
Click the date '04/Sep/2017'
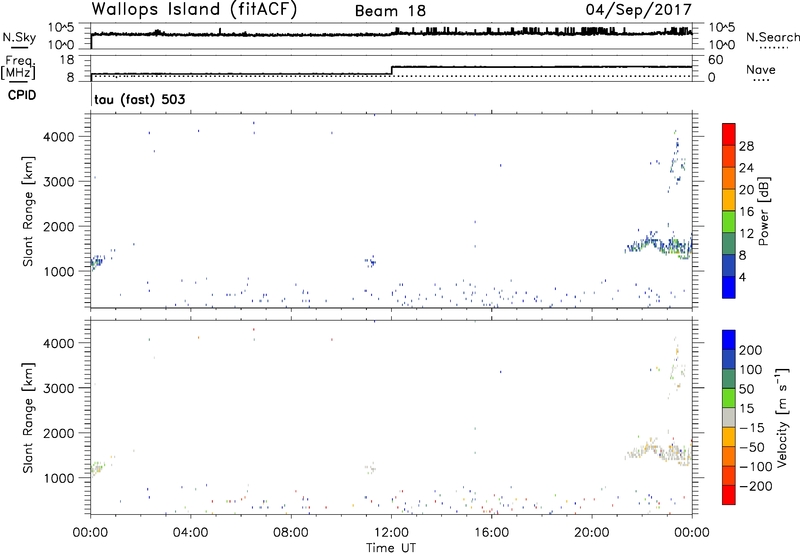(638, 9)
